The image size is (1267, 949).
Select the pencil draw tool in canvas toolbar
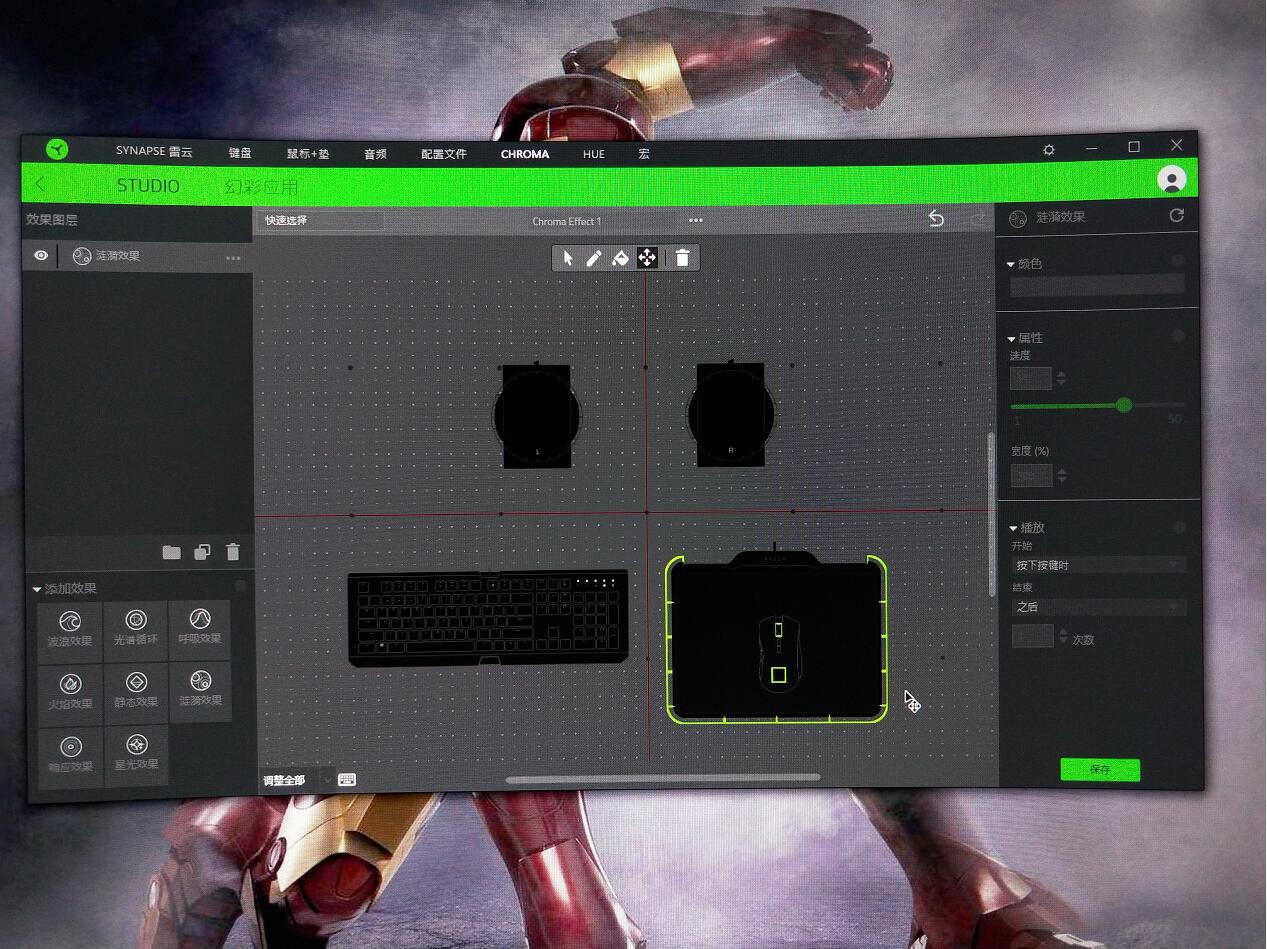tap(593, 258)
